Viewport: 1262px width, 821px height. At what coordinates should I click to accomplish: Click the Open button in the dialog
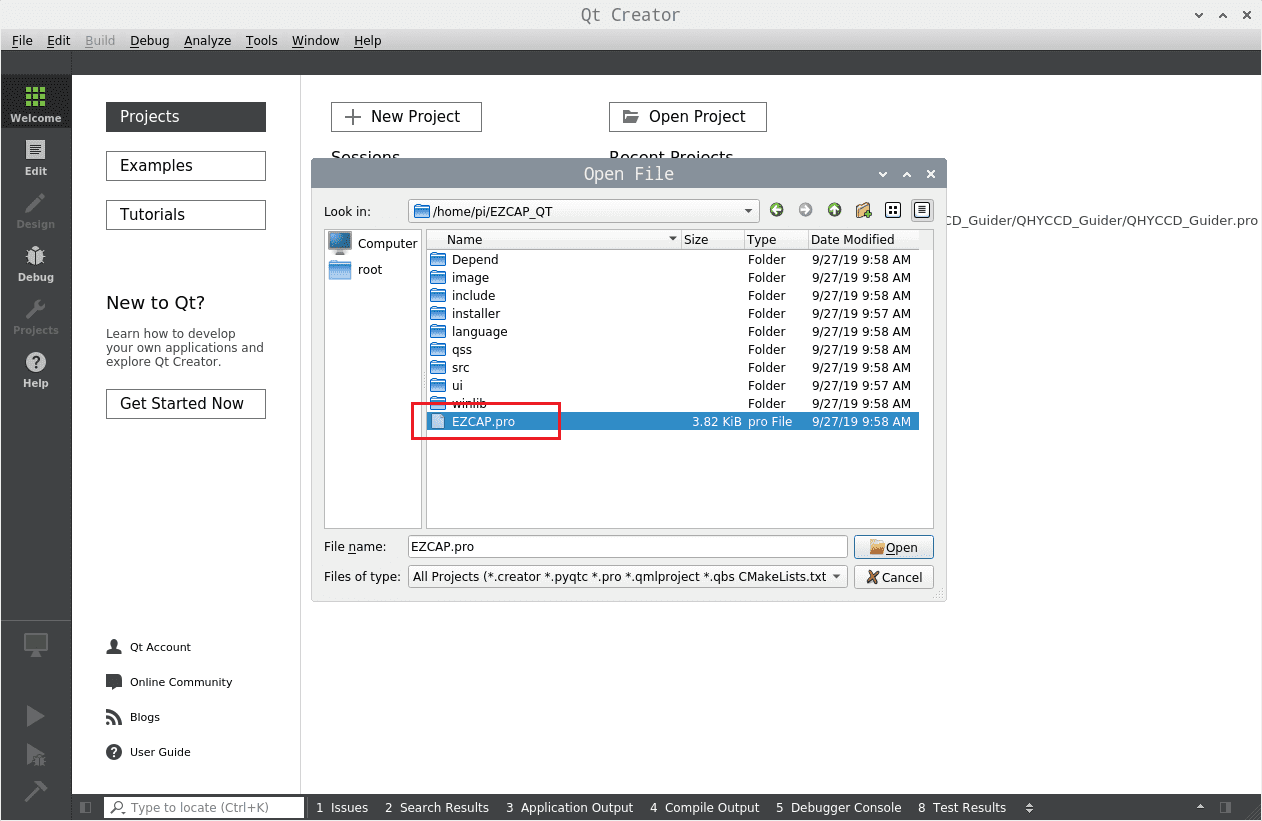[893, 547]
